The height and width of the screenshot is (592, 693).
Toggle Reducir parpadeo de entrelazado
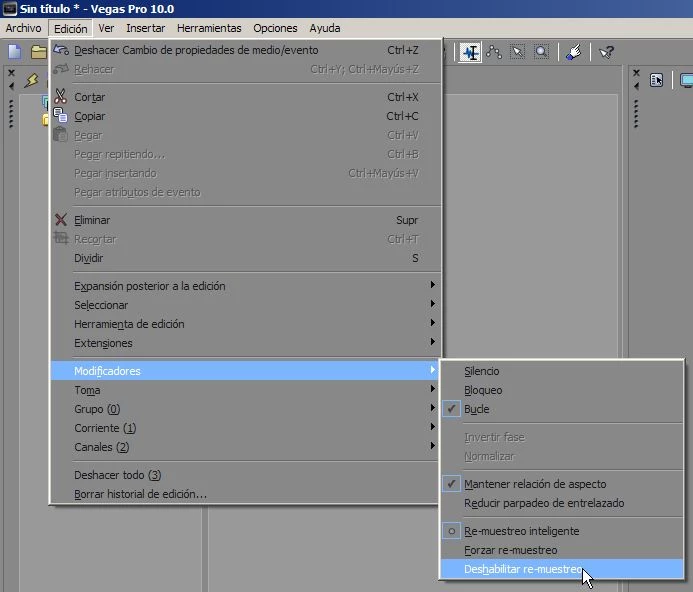pos(562,503)
